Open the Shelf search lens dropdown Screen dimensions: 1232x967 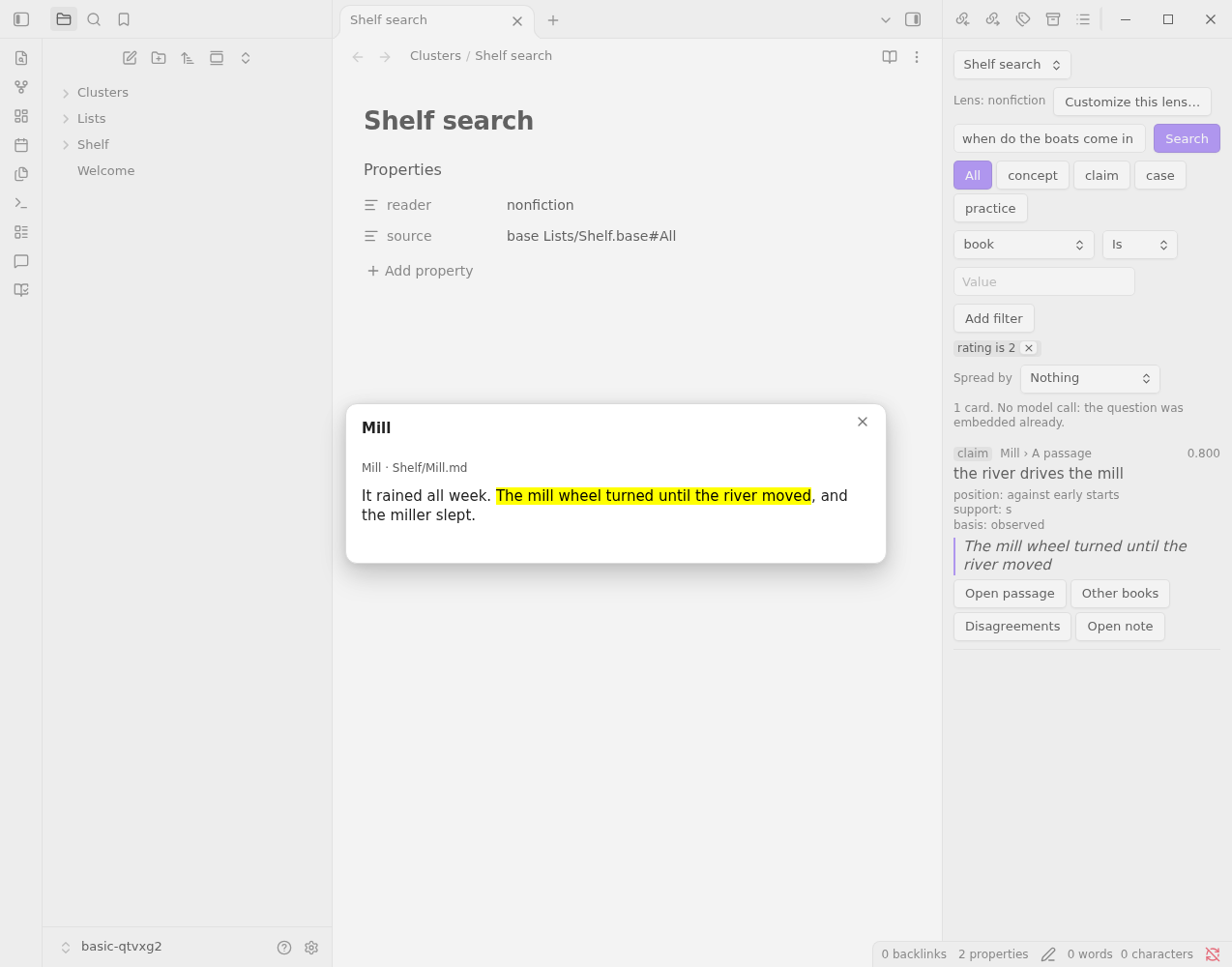1012,65
